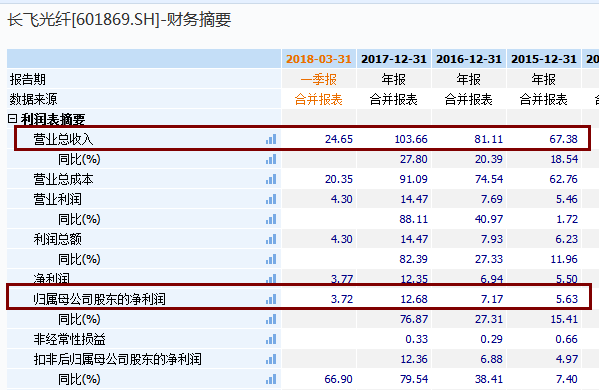The image size is (599, 390).
Task: Click the 88.11 growth value
Action: click(x=413, y=219)
